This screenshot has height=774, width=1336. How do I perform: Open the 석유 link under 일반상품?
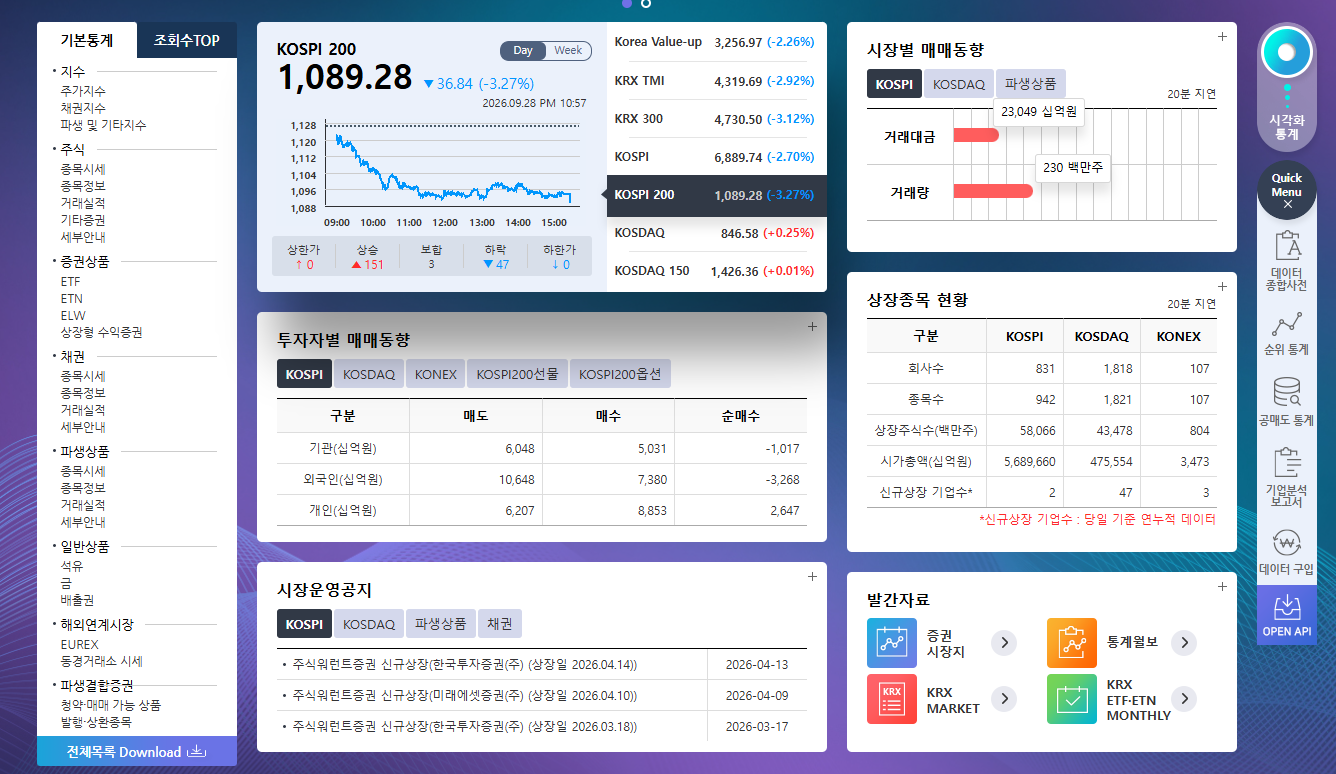(71, 566)
